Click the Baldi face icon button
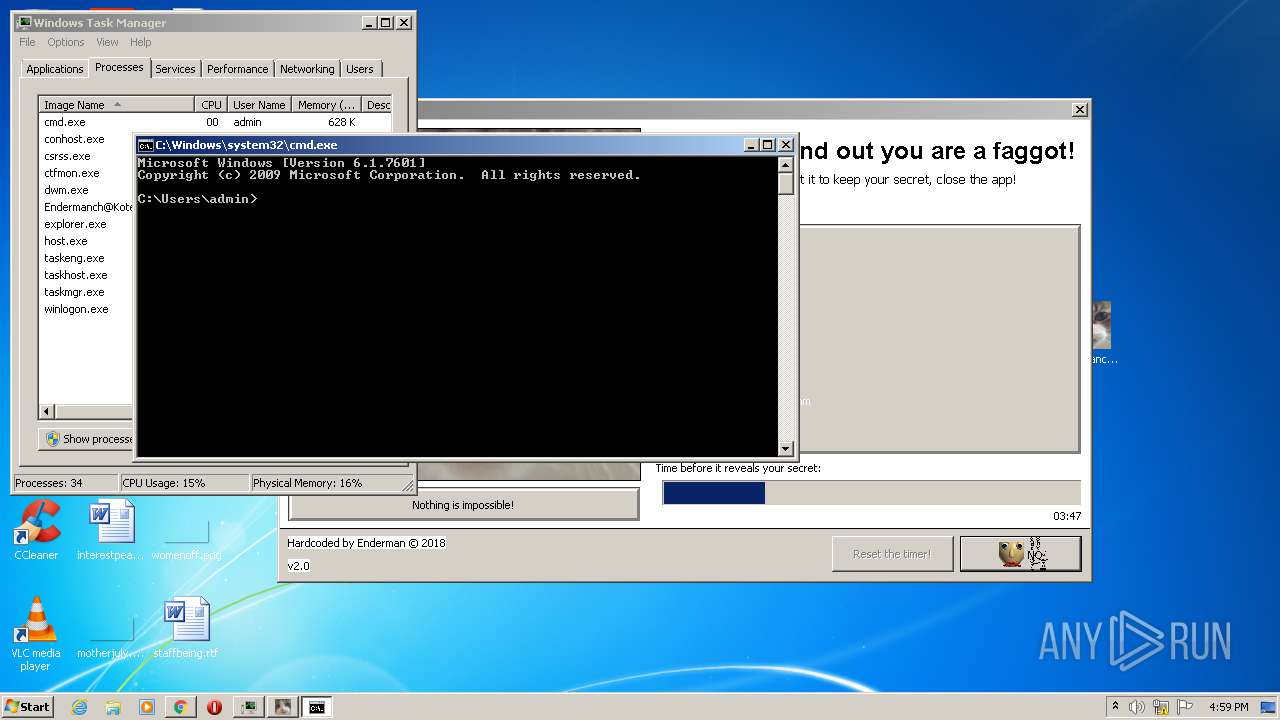 (x=1021, y=553)
